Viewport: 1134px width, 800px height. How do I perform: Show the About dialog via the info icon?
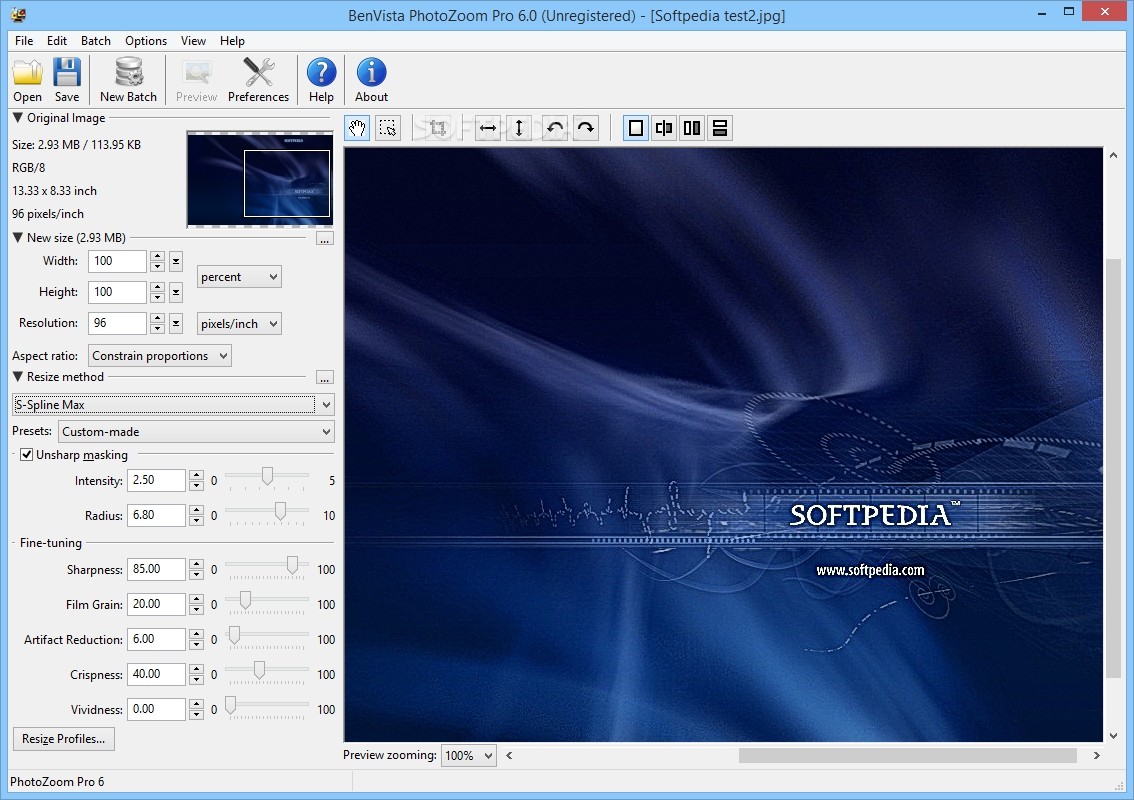tap(371, 80)
